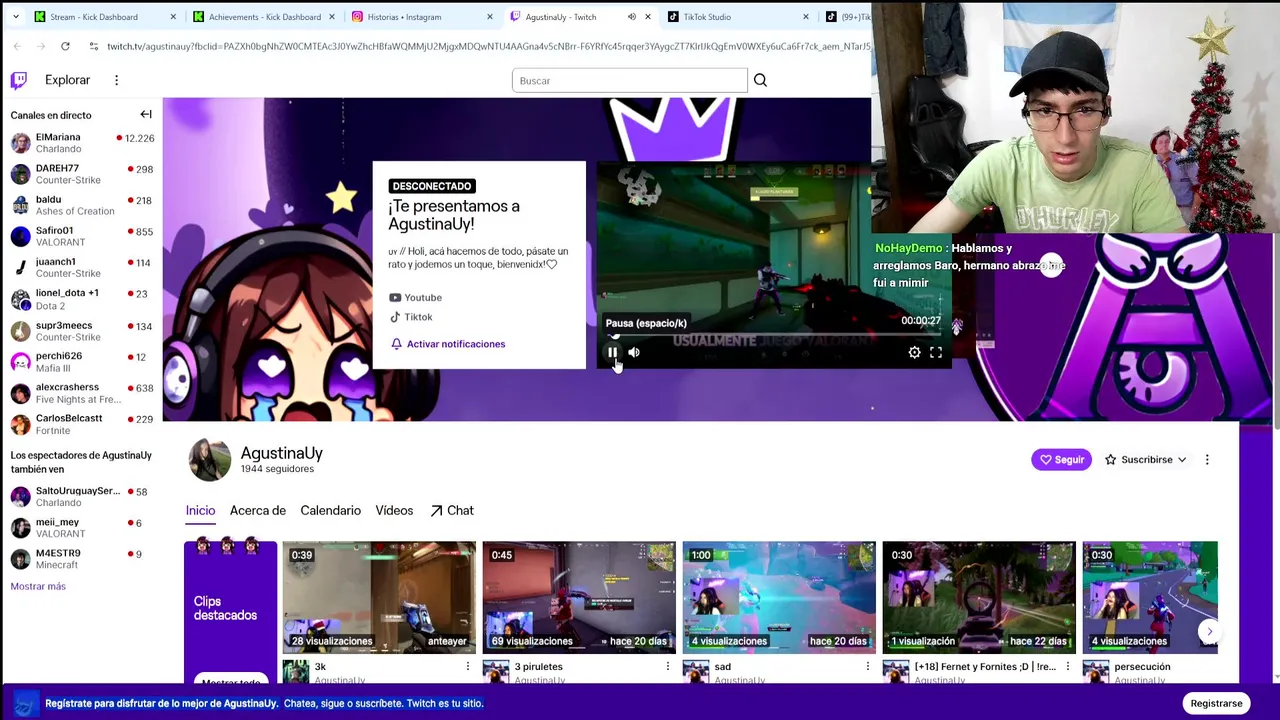The height and width of the screenshot is (720, 1280).
Task: Mute the video player volume icon
Action: (x=634, y=352)
